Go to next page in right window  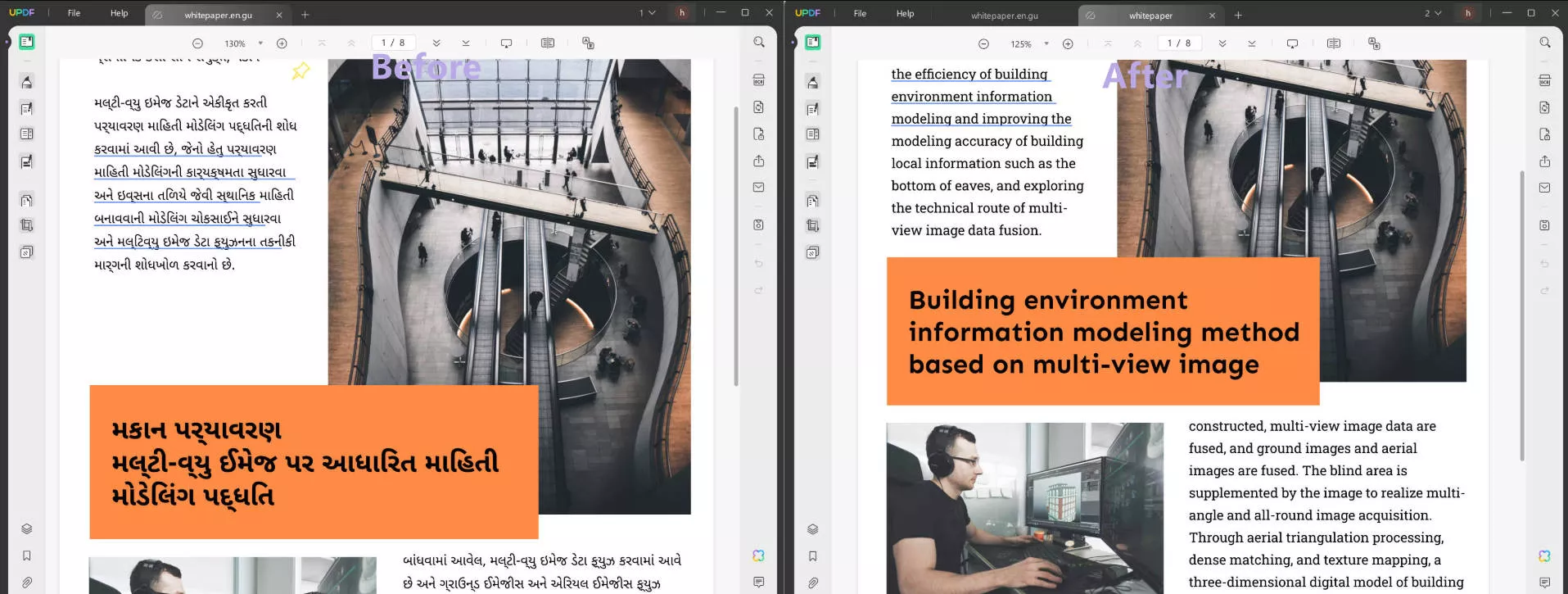tap(1222, 43)
